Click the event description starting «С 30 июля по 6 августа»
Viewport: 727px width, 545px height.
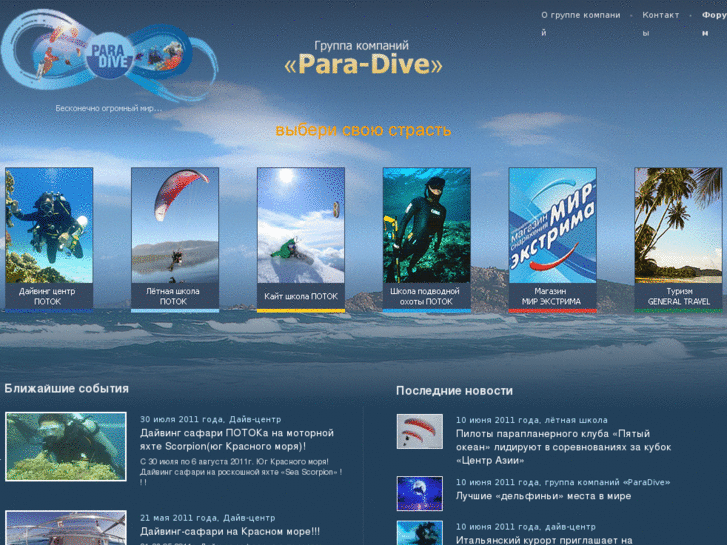point(241,472)
